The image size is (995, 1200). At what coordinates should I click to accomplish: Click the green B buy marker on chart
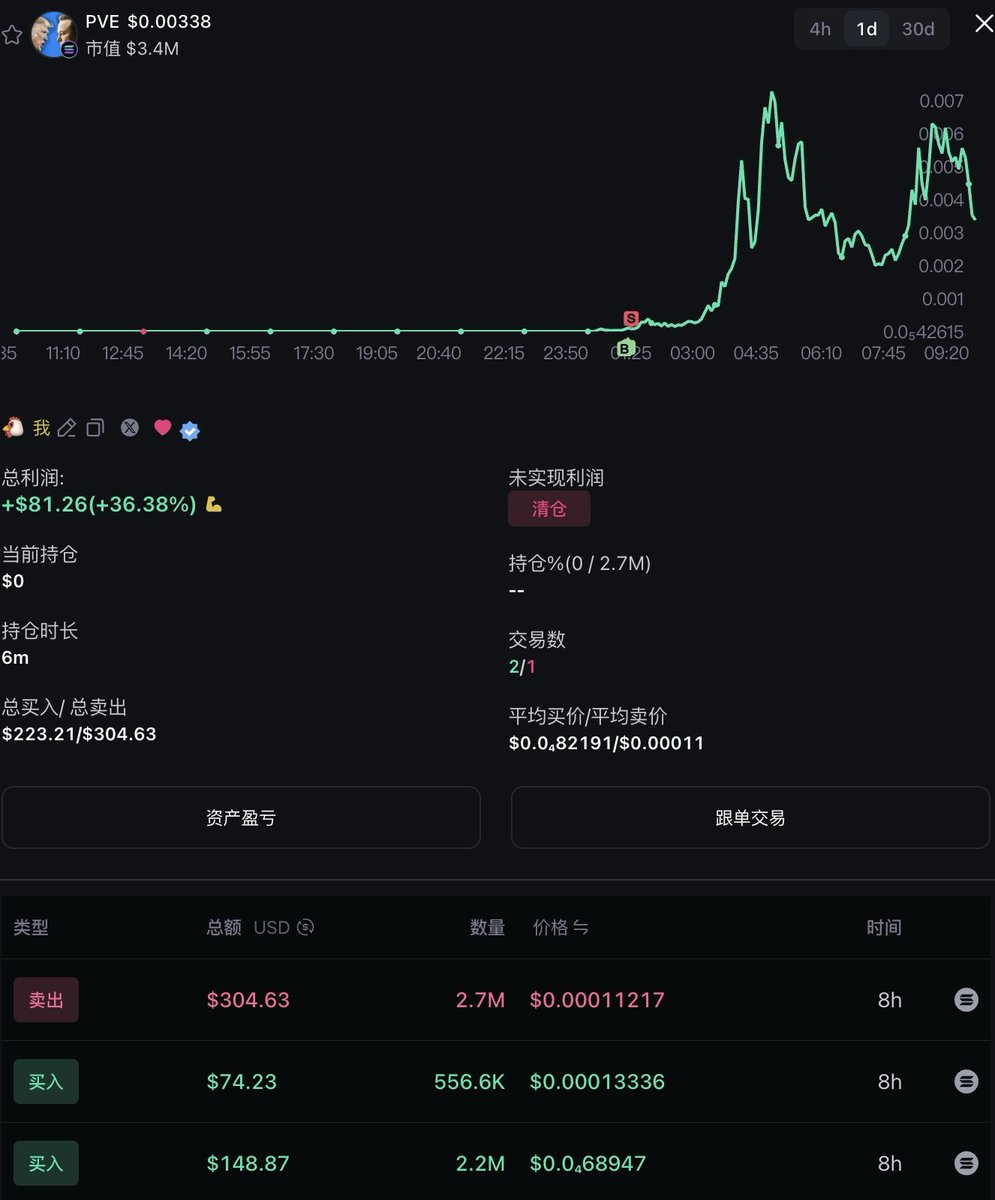click(x=625, y=348)
